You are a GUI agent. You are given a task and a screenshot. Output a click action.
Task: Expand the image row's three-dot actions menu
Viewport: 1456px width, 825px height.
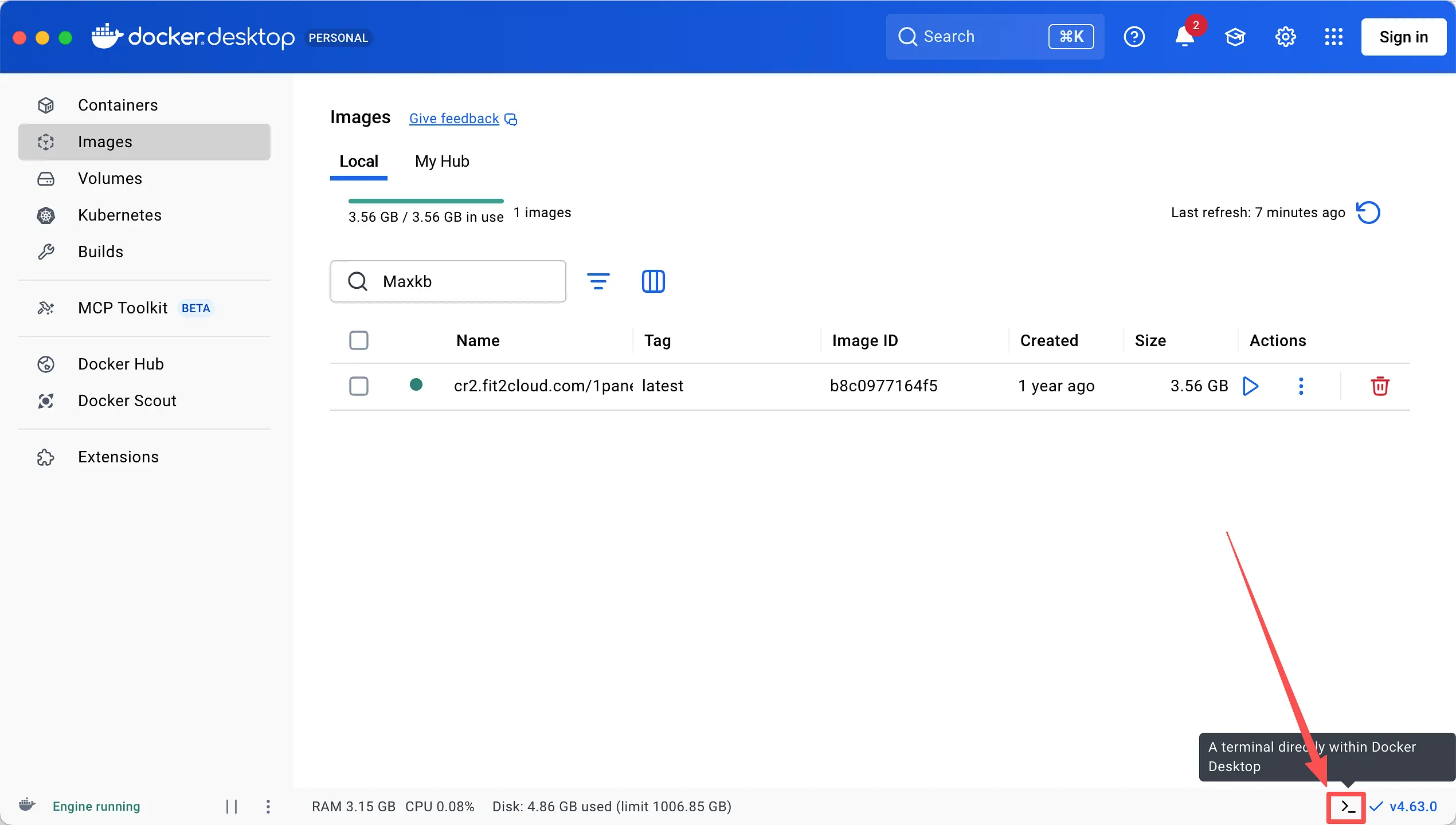click(1301, 386)
